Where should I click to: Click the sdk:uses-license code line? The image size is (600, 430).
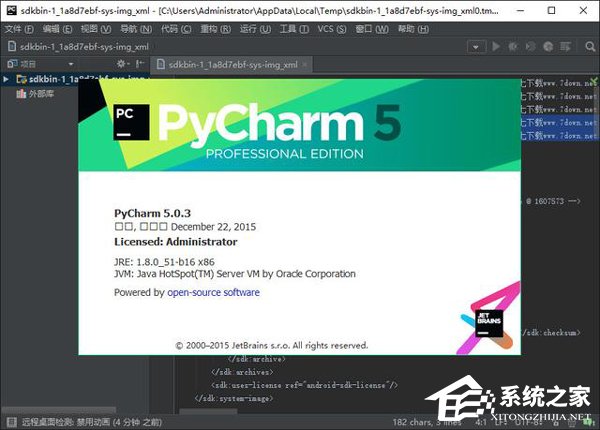305,385
